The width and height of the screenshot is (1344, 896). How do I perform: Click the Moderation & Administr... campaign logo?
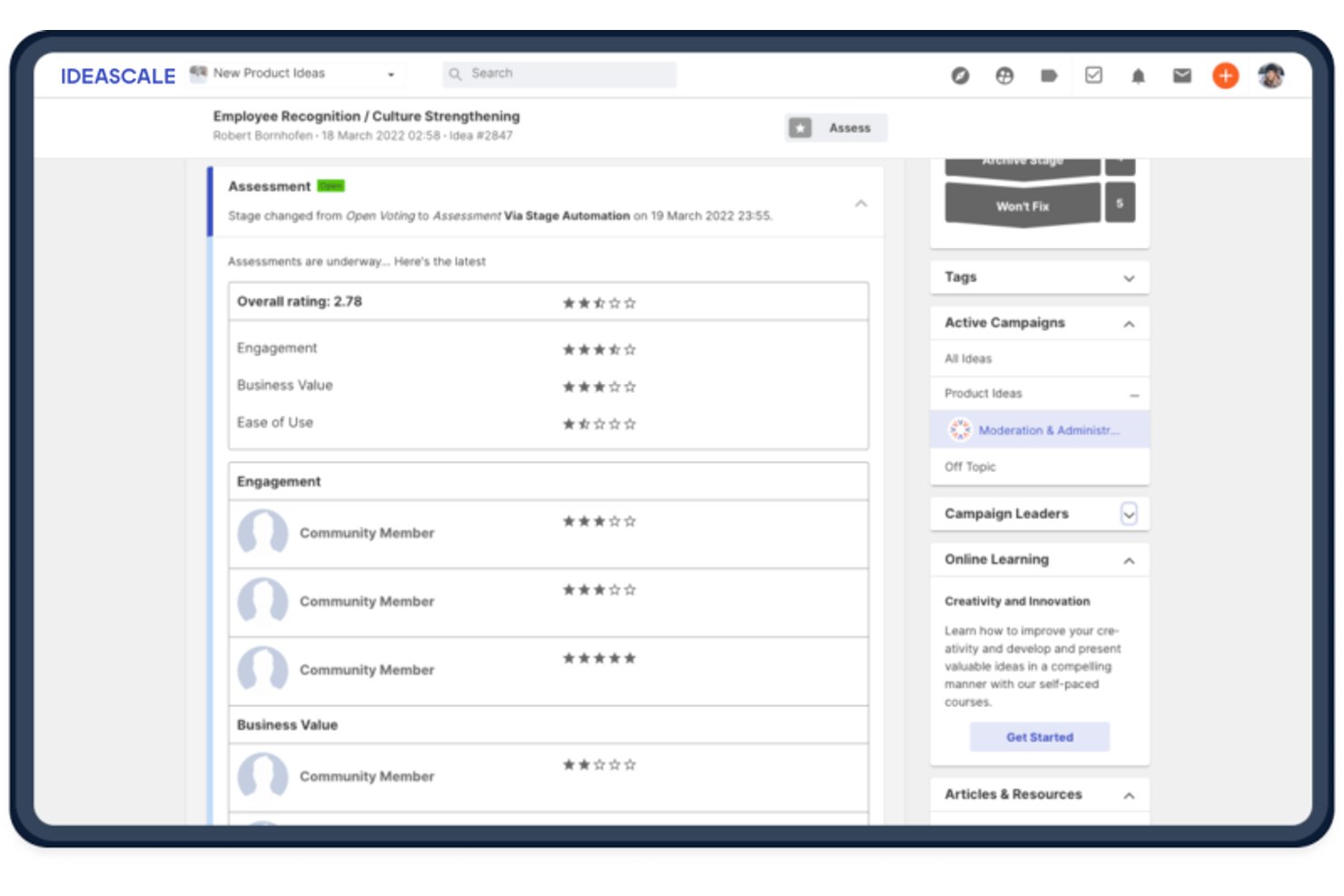[x=960, y=429]
